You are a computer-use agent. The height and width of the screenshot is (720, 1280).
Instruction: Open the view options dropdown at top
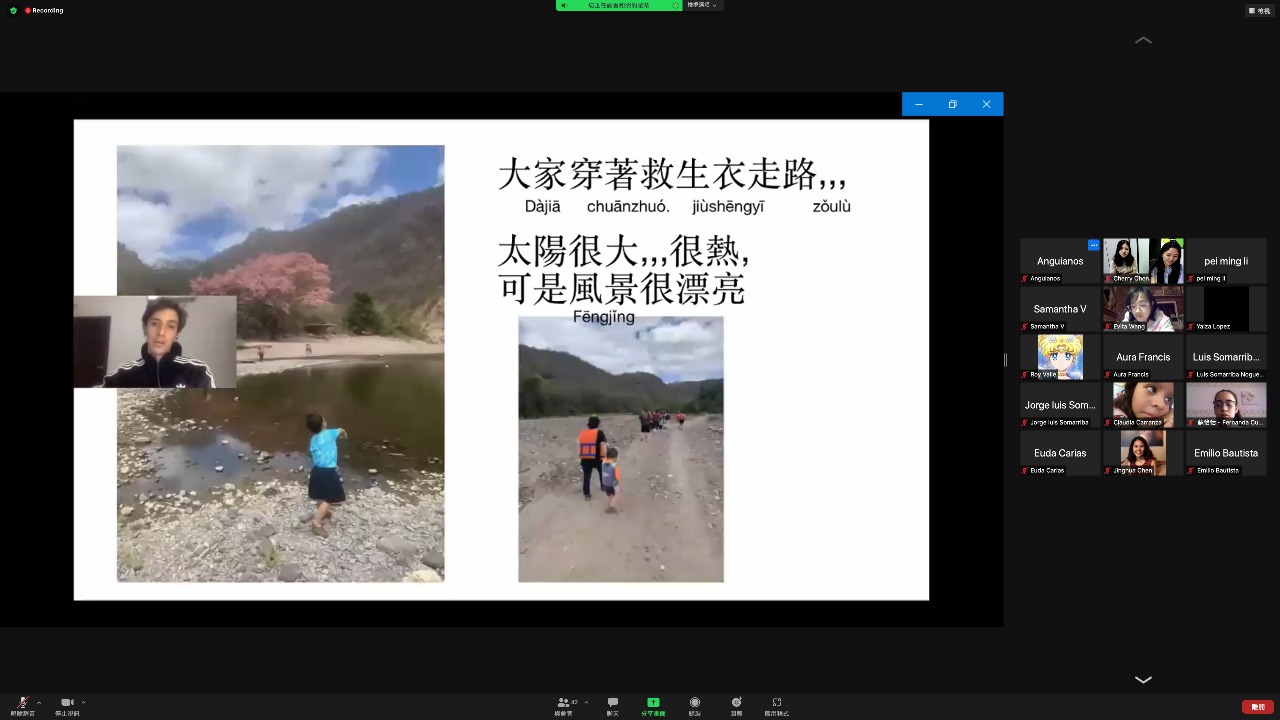pos(701,5)
